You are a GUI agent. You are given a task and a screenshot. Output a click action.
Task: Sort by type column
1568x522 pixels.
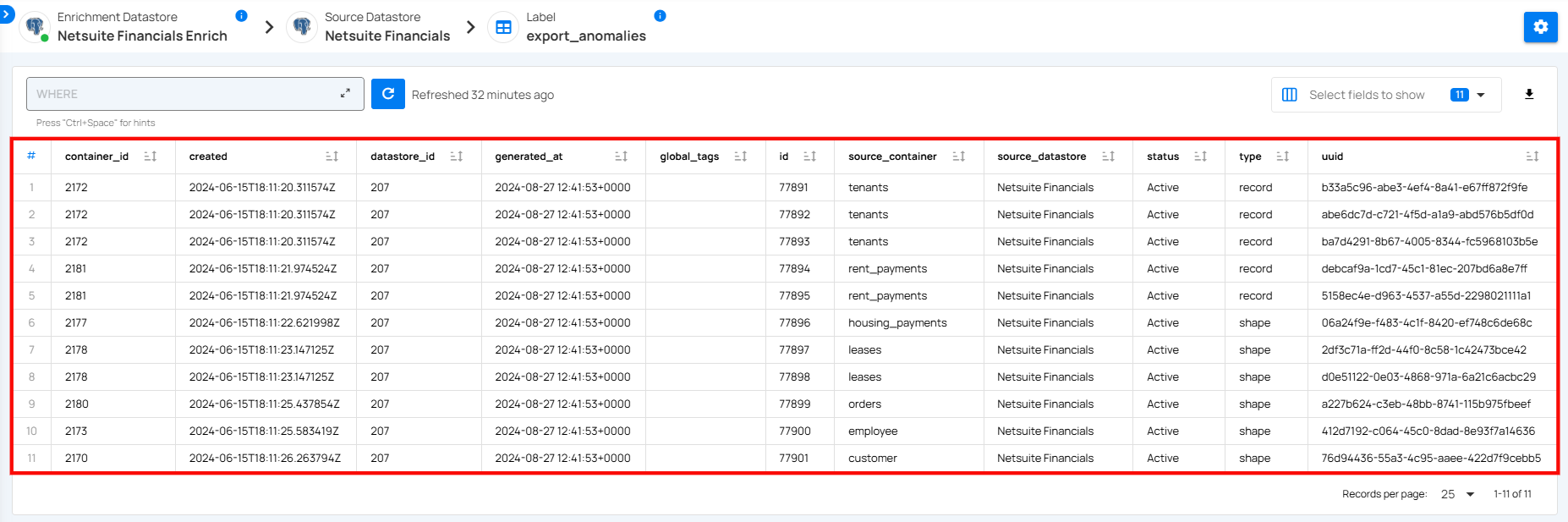(x=1282, y=157)
